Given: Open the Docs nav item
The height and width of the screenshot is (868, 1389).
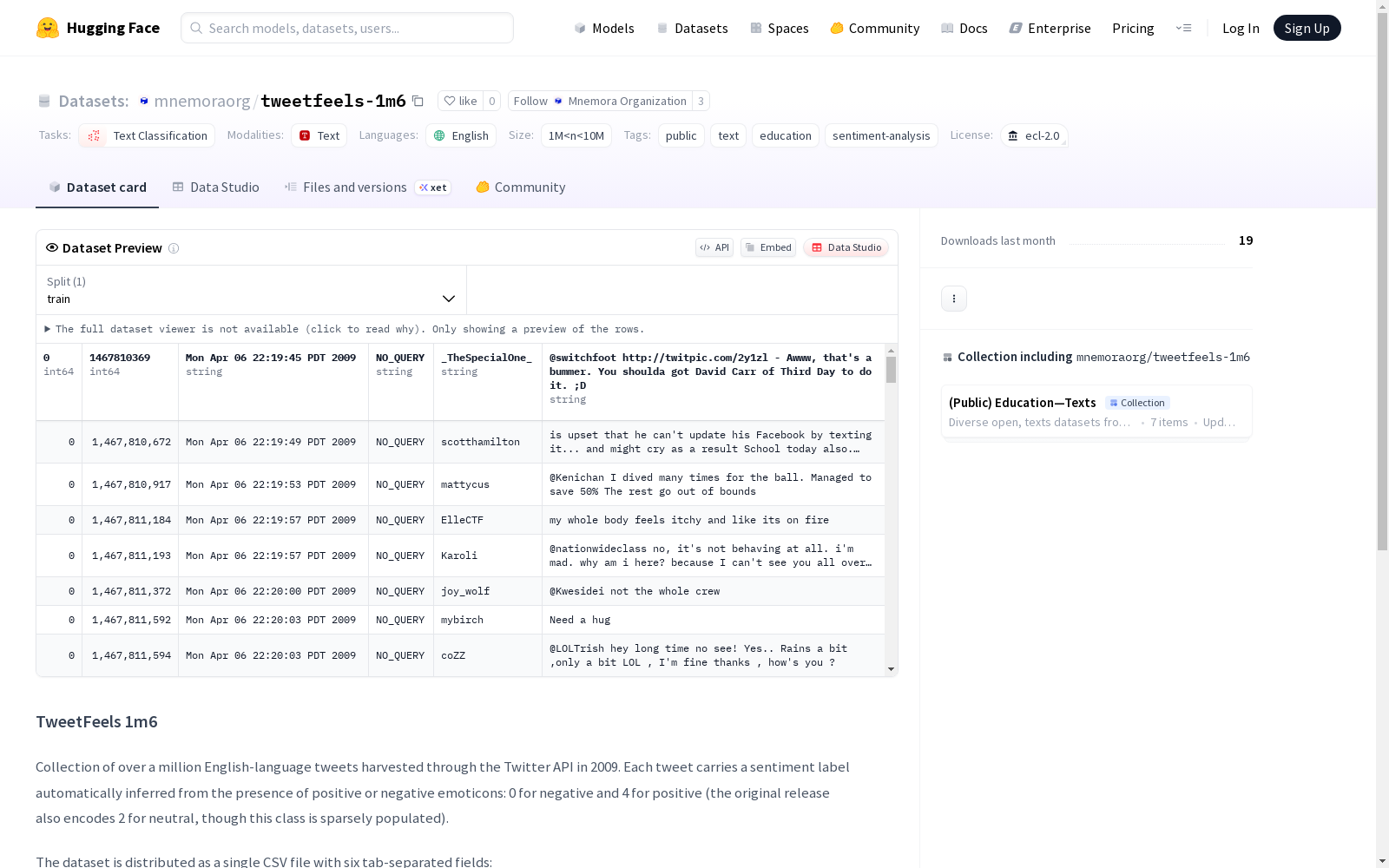Looking at the screenshot, I should pos(964,28).
